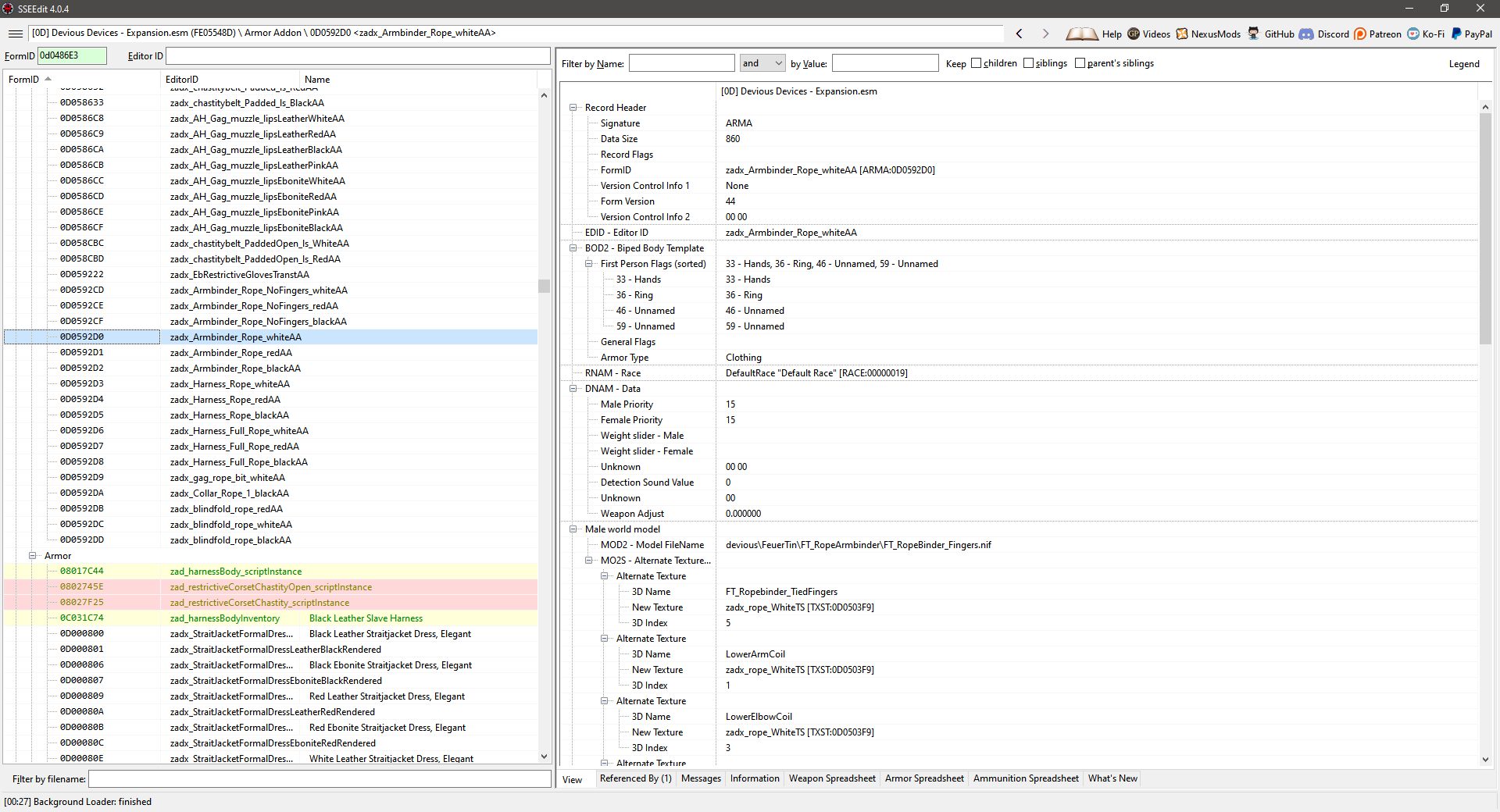
Task: Select record zadx_Armbinder_Rope_redAA
Action: [270, 353]
